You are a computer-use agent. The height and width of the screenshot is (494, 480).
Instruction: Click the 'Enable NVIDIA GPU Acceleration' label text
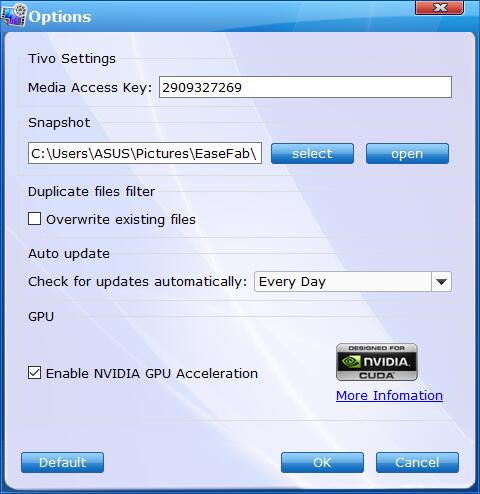pyautogui.click(x=152, y=373)
